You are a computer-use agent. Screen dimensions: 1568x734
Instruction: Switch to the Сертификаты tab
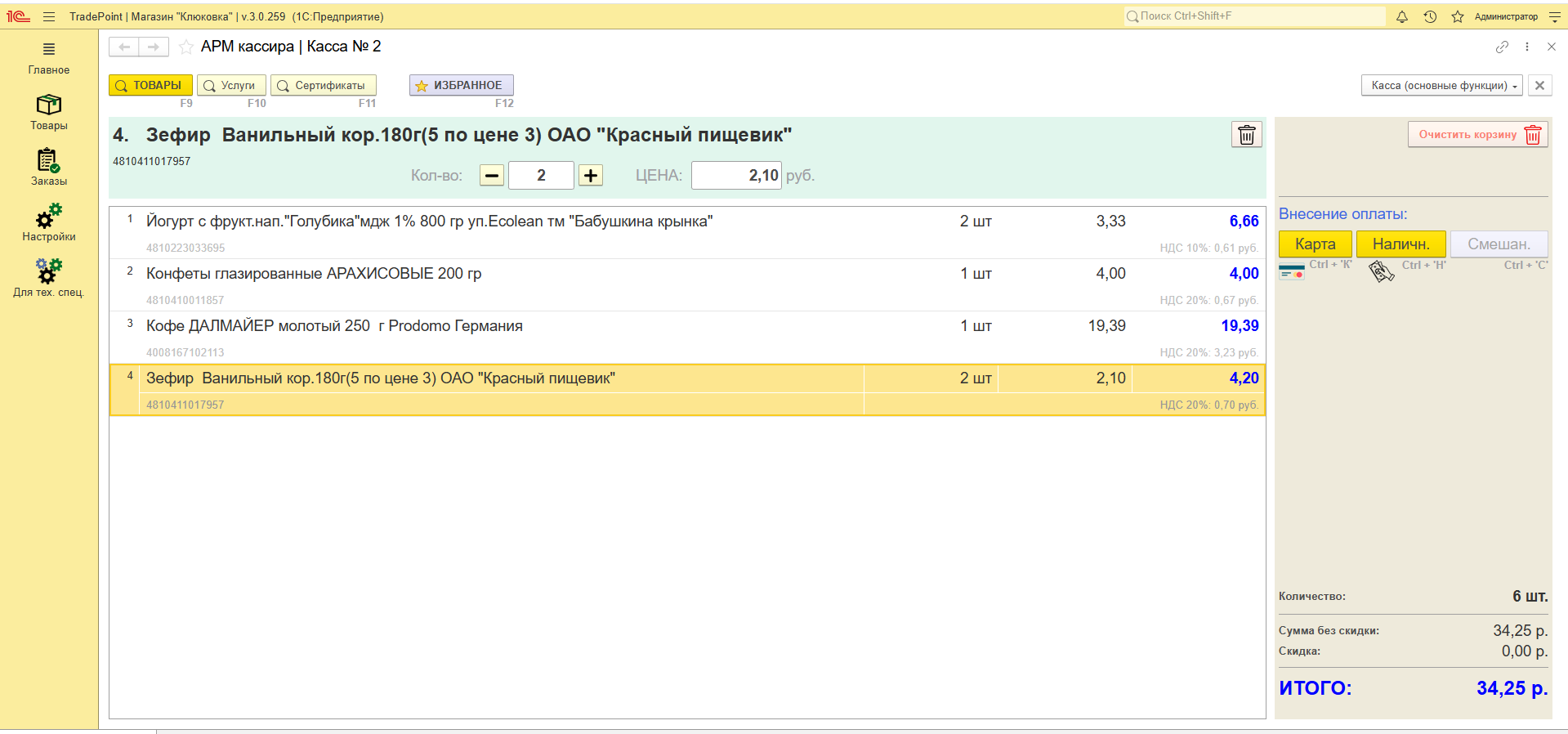(x=324, y=86)
